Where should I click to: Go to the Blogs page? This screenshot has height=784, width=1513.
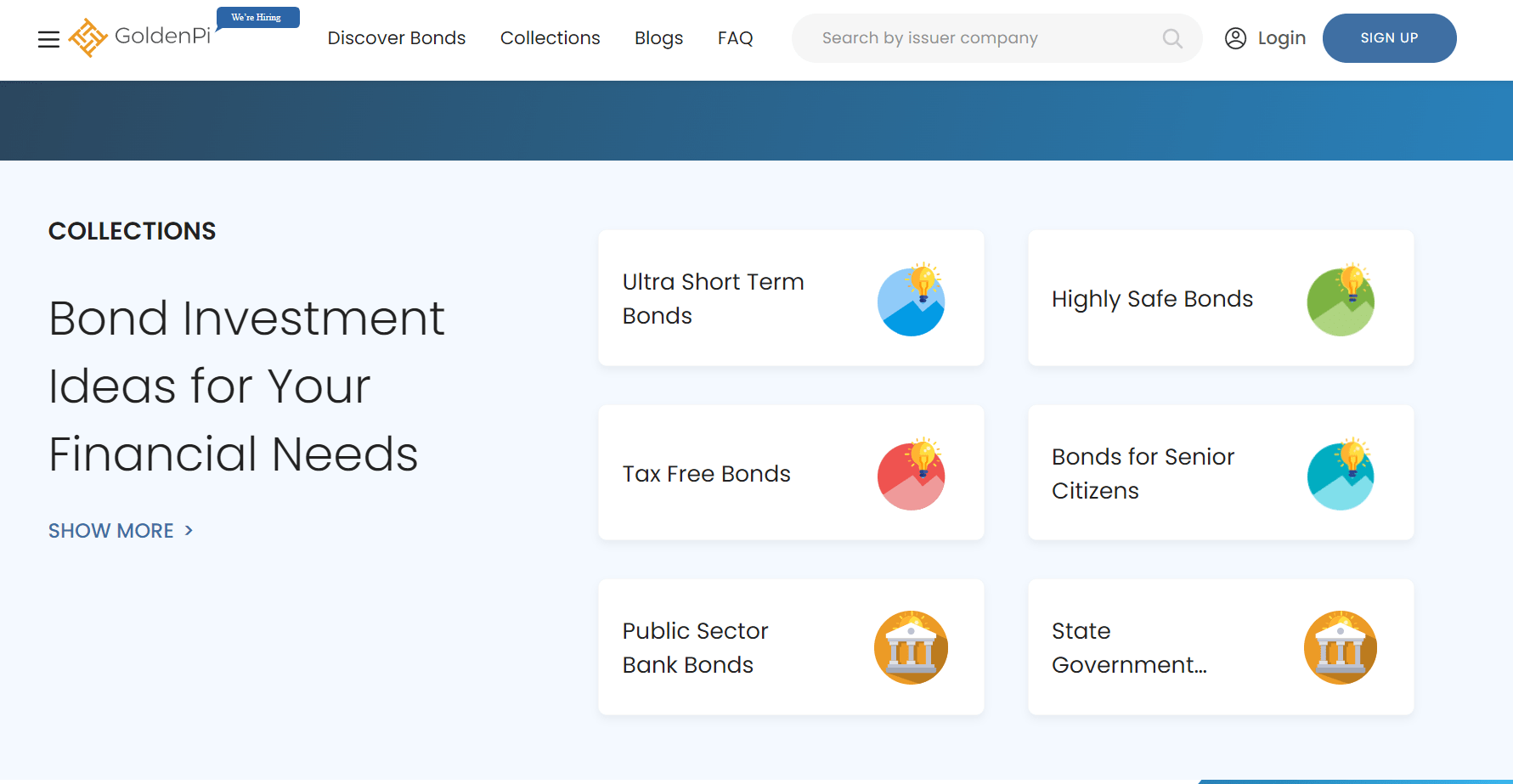click(659, 38)
